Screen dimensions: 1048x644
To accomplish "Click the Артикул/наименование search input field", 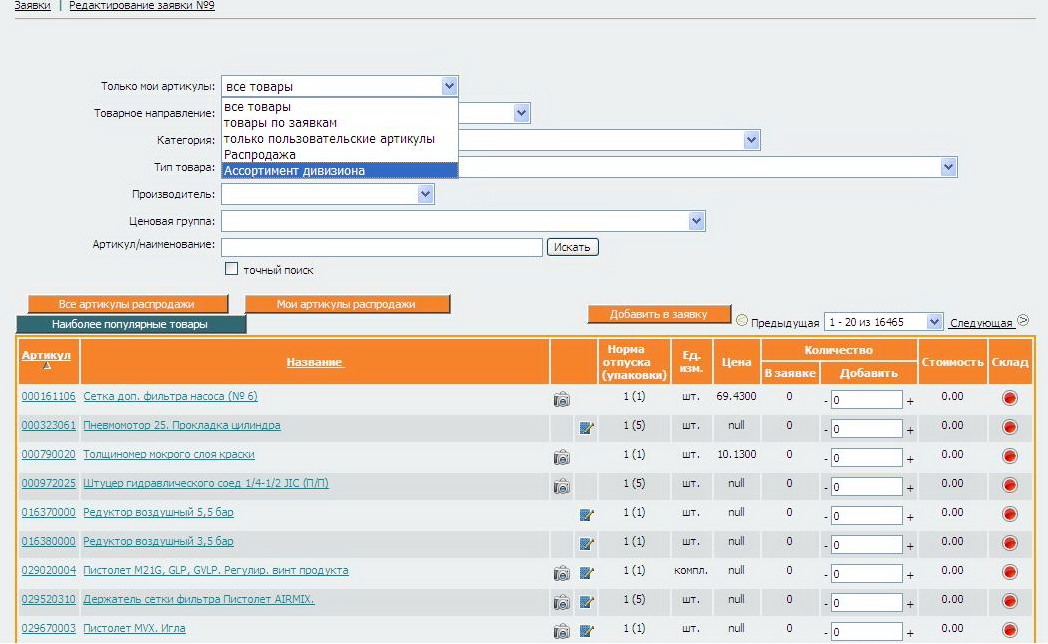I will [x=381, y=247].
